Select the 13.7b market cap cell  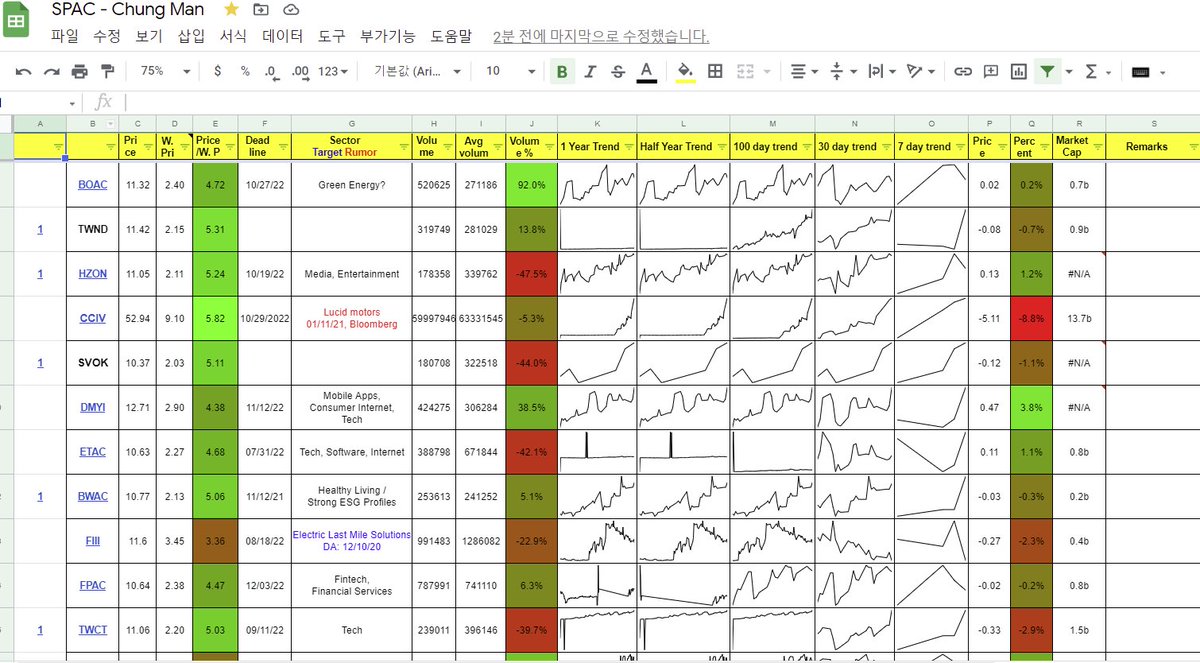(1078, 318)
